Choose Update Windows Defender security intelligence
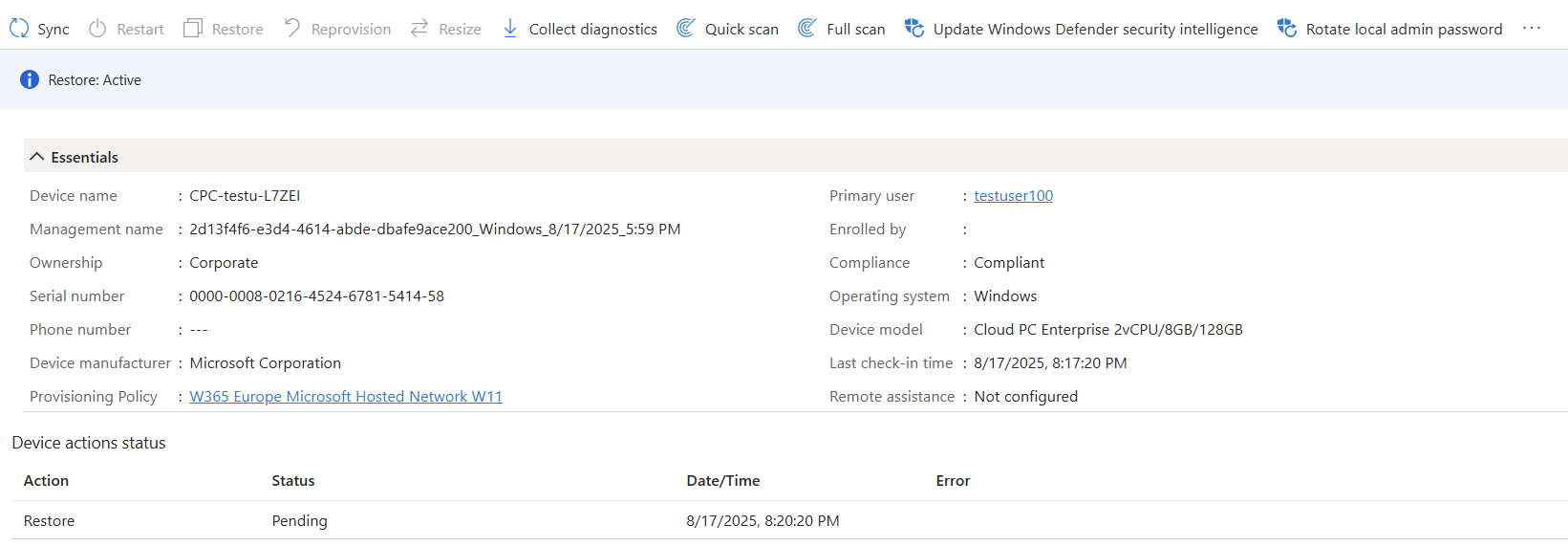 click(x=1095, y=30)
